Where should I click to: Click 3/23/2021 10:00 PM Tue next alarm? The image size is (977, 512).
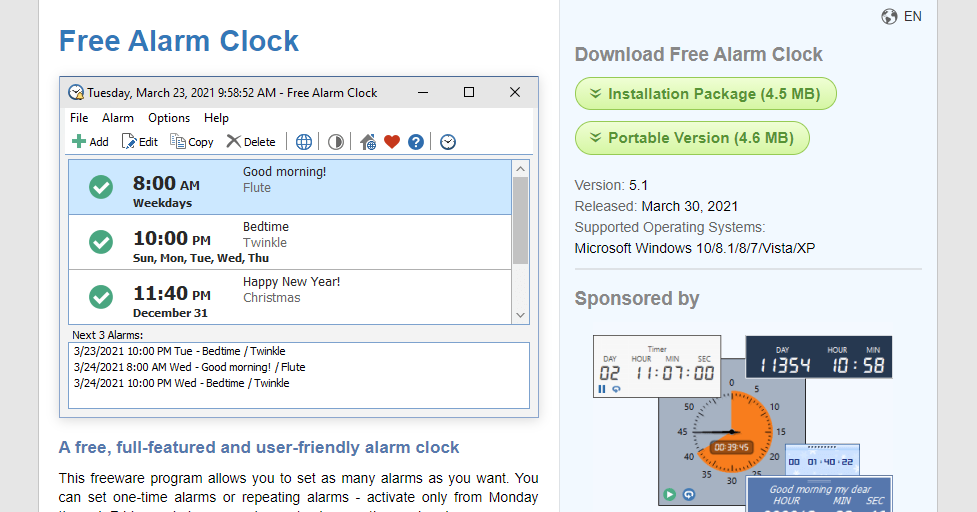pyautogui.click(x=179, y=351)
